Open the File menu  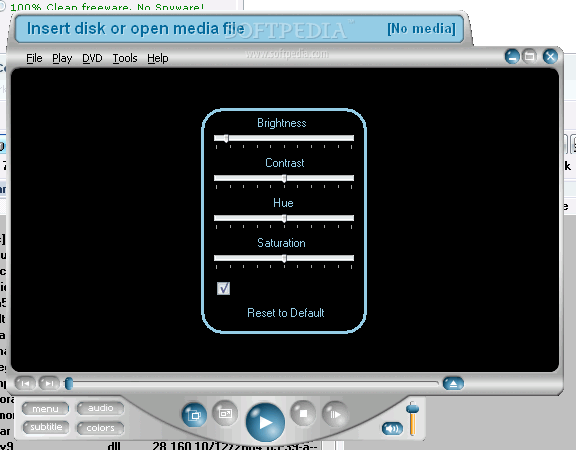[x=34, y=58]
